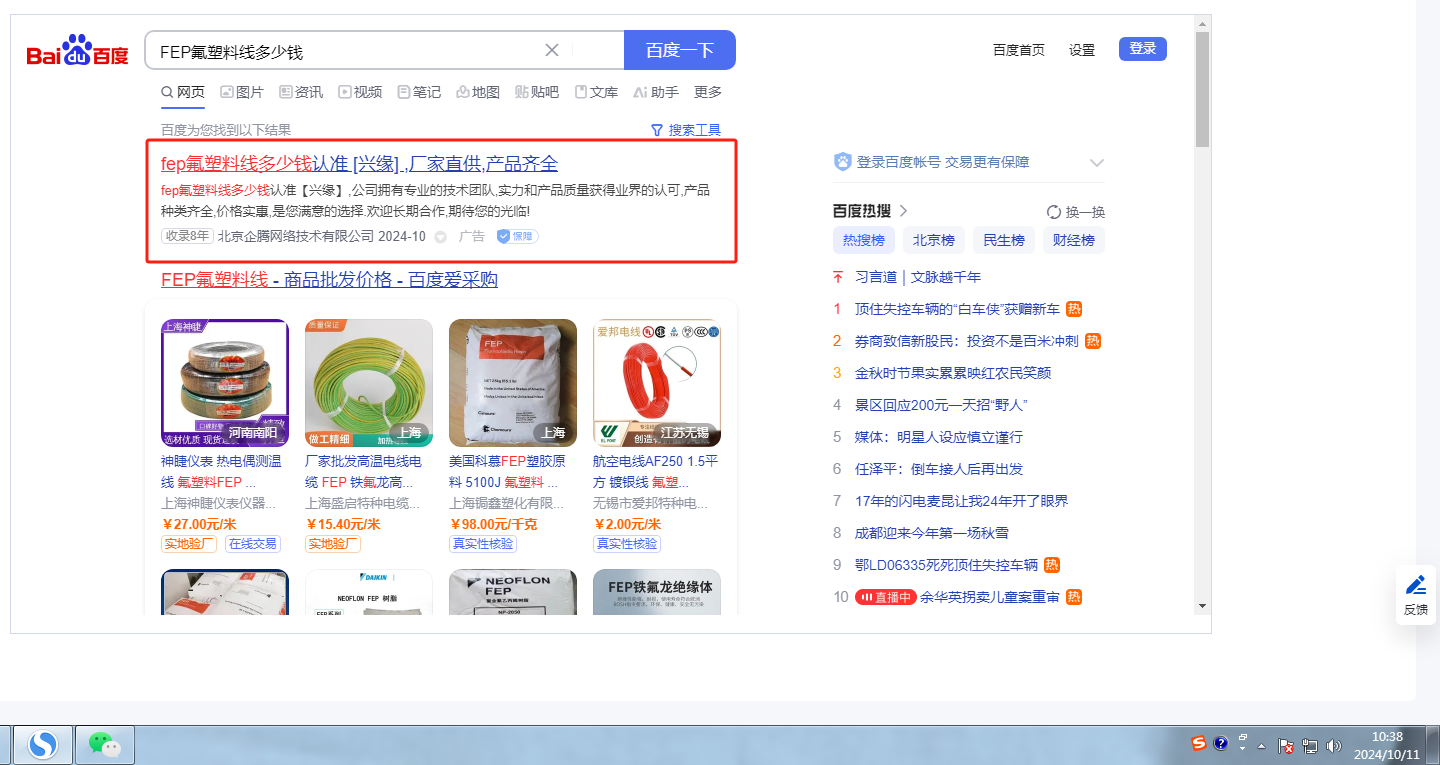The height and width of the screenshot is (765, 1440).
Task: Open the network tray icon
Action: [x=1310, y=746]
